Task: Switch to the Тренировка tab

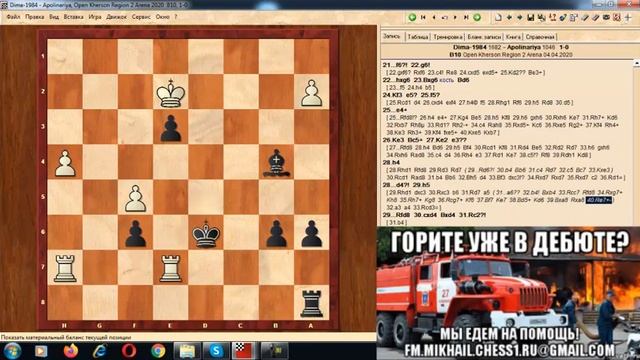Action: tap(448, 37)
